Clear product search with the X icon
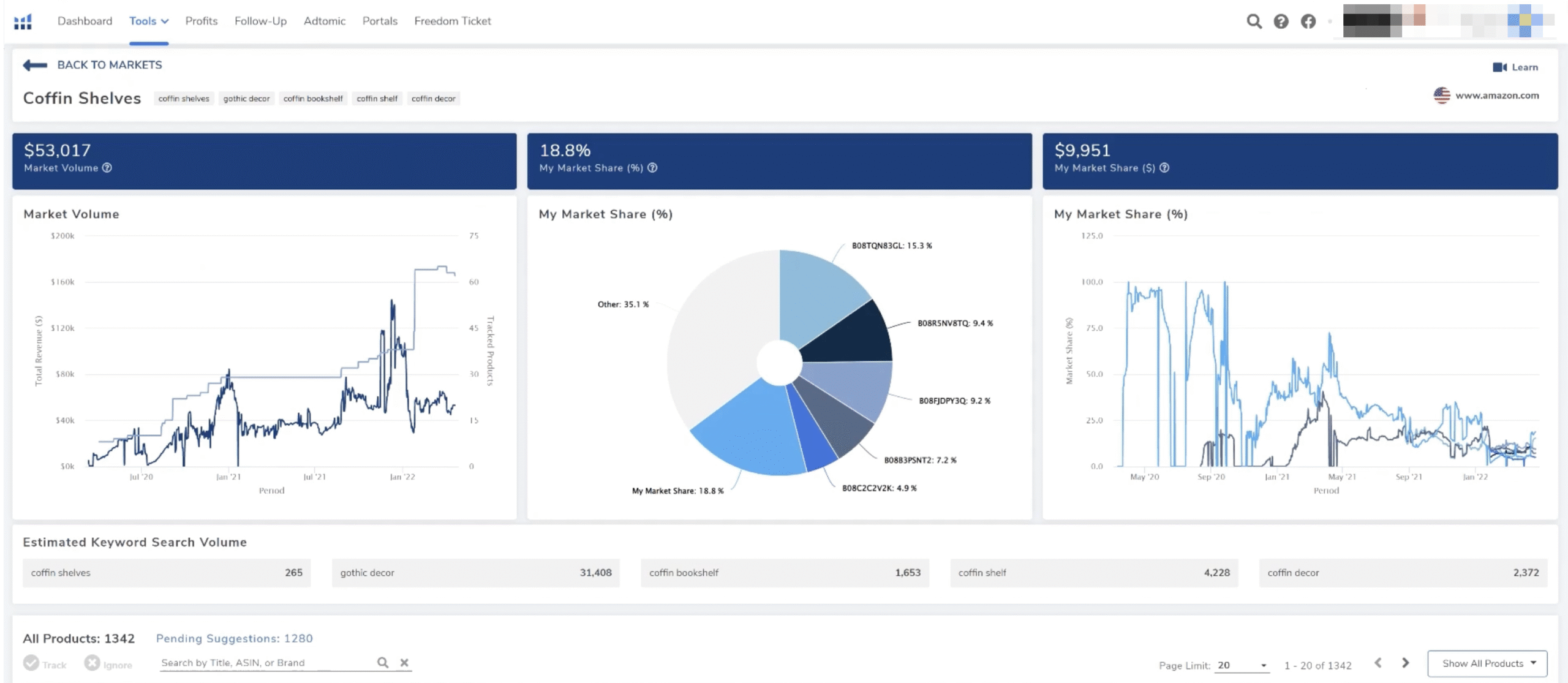 coord(404,662)
